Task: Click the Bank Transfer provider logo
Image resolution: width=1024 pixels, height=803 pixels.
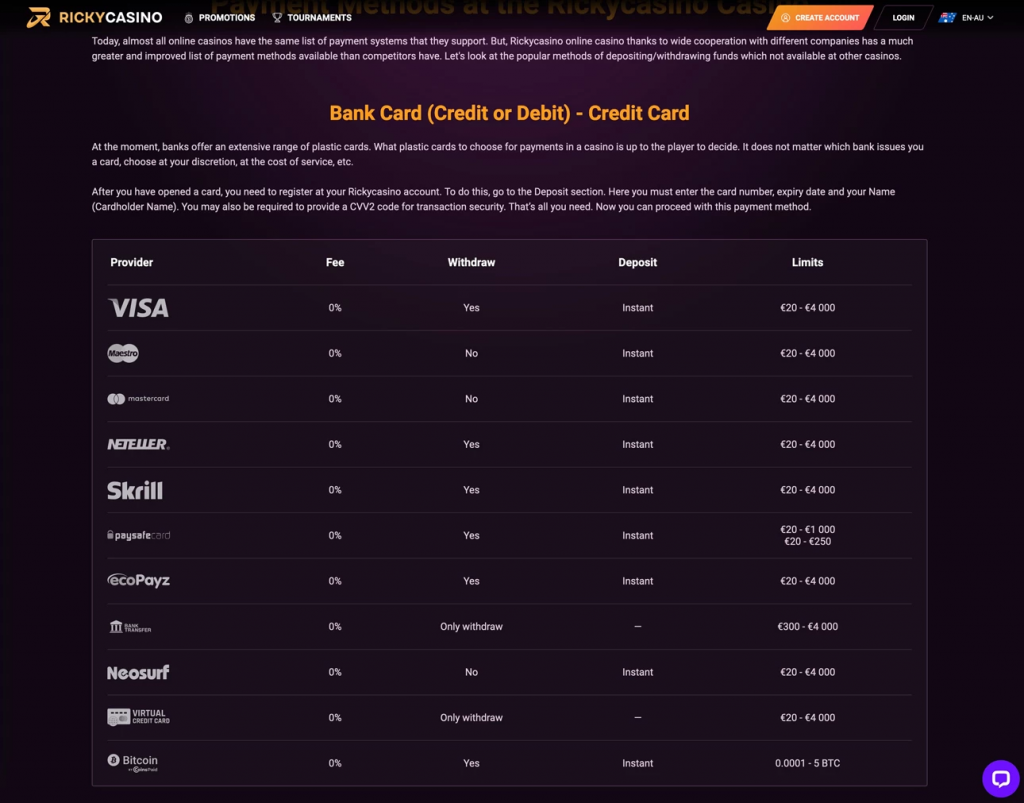Action: click(130, 627)
